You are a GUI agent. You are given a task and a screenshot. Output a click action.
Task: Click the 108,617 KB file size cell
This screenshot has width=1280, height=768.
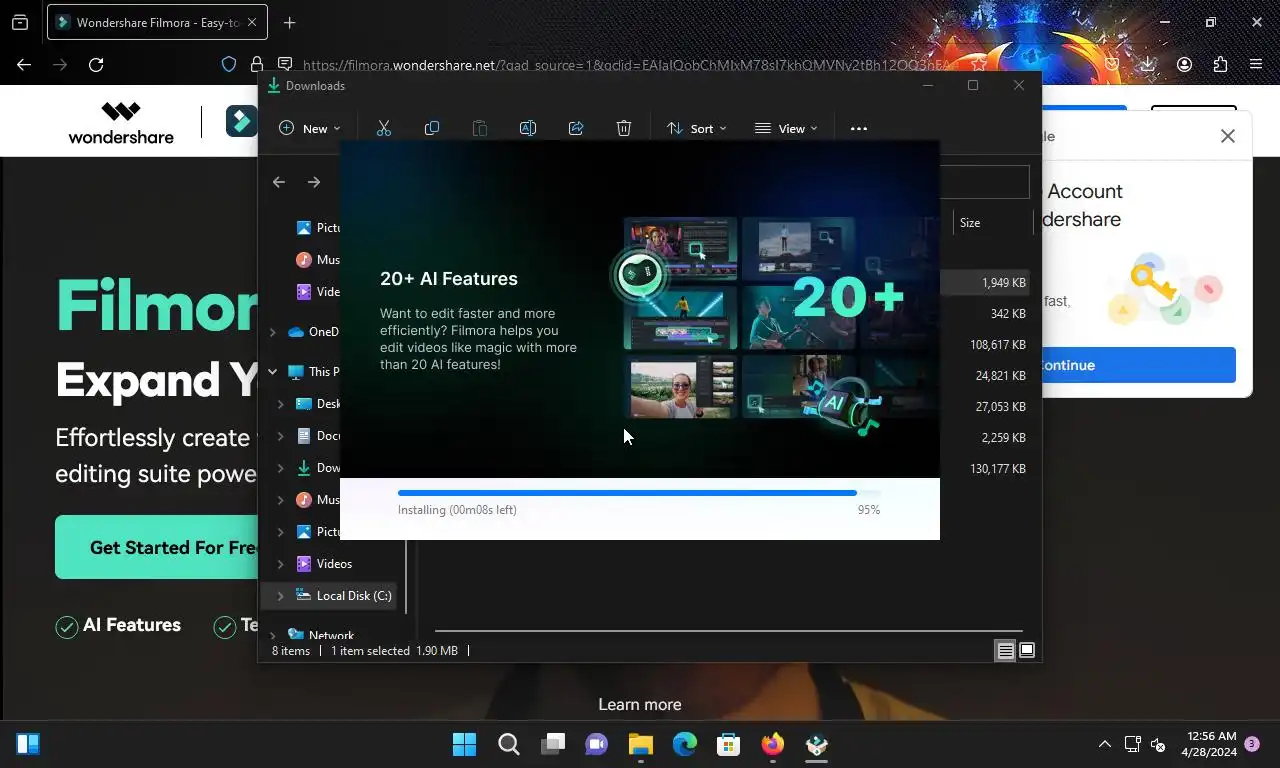998,345
